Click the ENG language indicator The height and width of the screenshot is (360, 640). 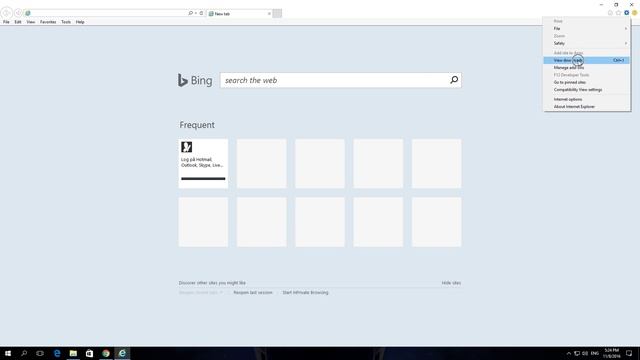(595, 353)
